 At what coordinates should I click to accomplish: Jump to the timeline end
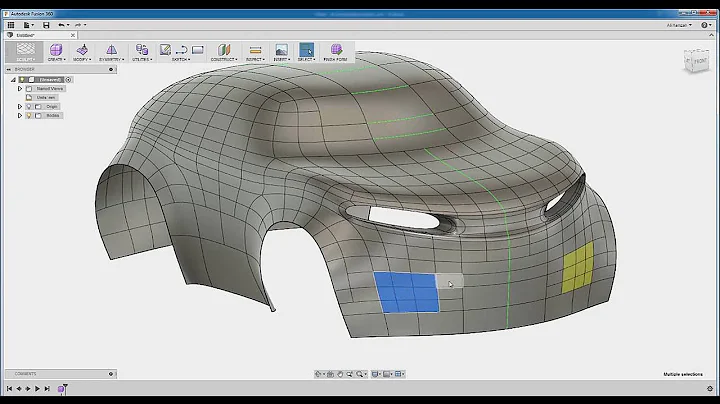[47, 389]
